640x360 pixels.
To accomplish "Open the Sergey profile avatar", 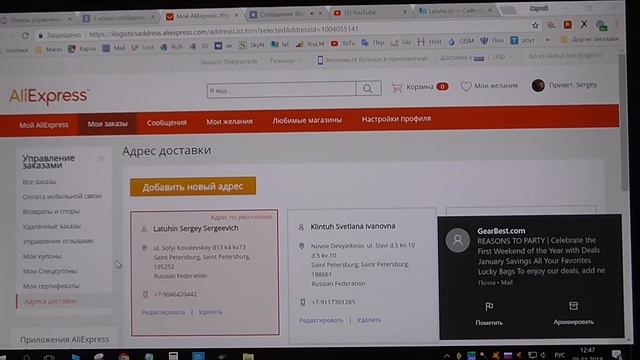I will pyautogui.click(x=538, y=85).
